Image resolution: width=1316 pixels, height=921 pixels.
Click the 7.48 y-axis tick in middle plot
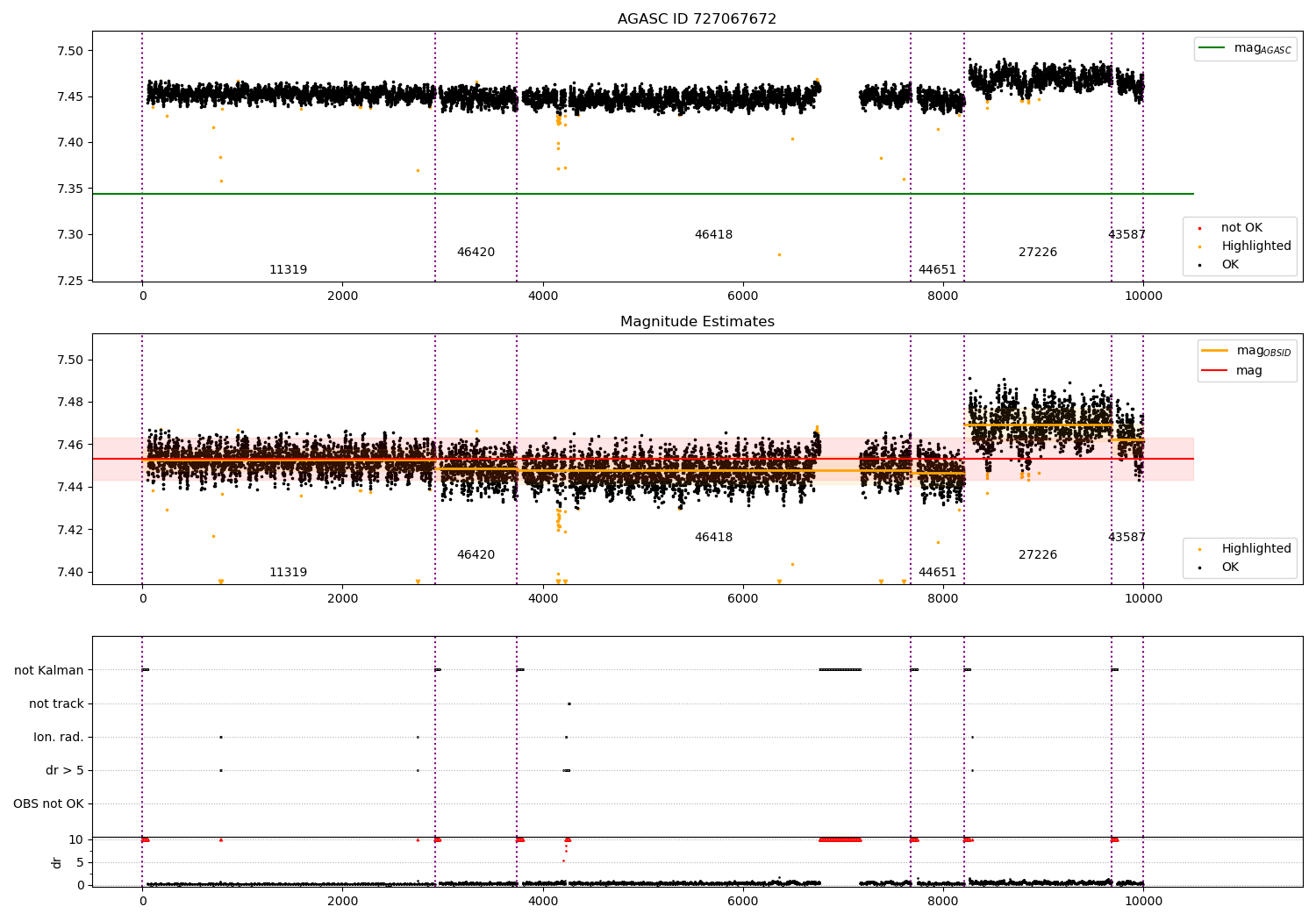click(x=70, y=403)
